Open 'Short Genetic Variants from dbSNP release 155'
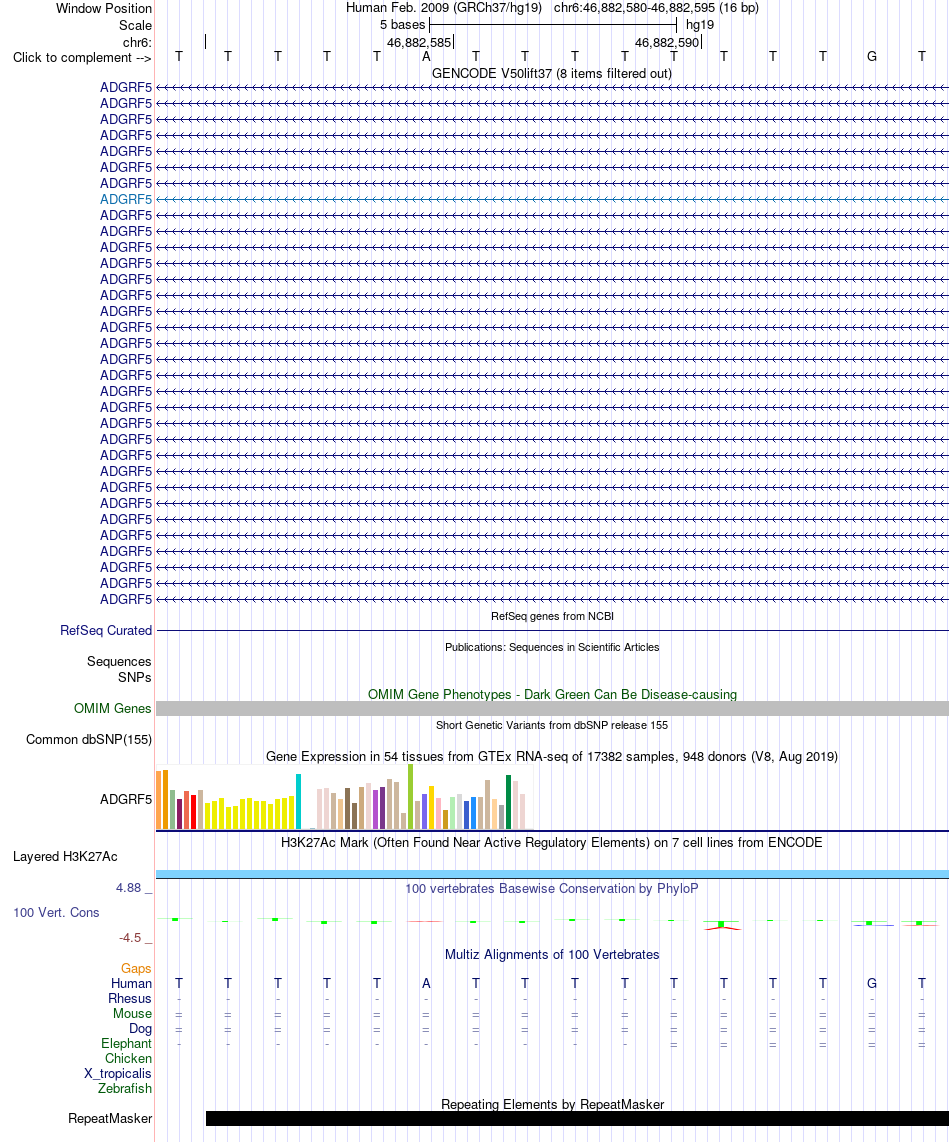Screen dimensions: 950x1142 tap(552, 725)
